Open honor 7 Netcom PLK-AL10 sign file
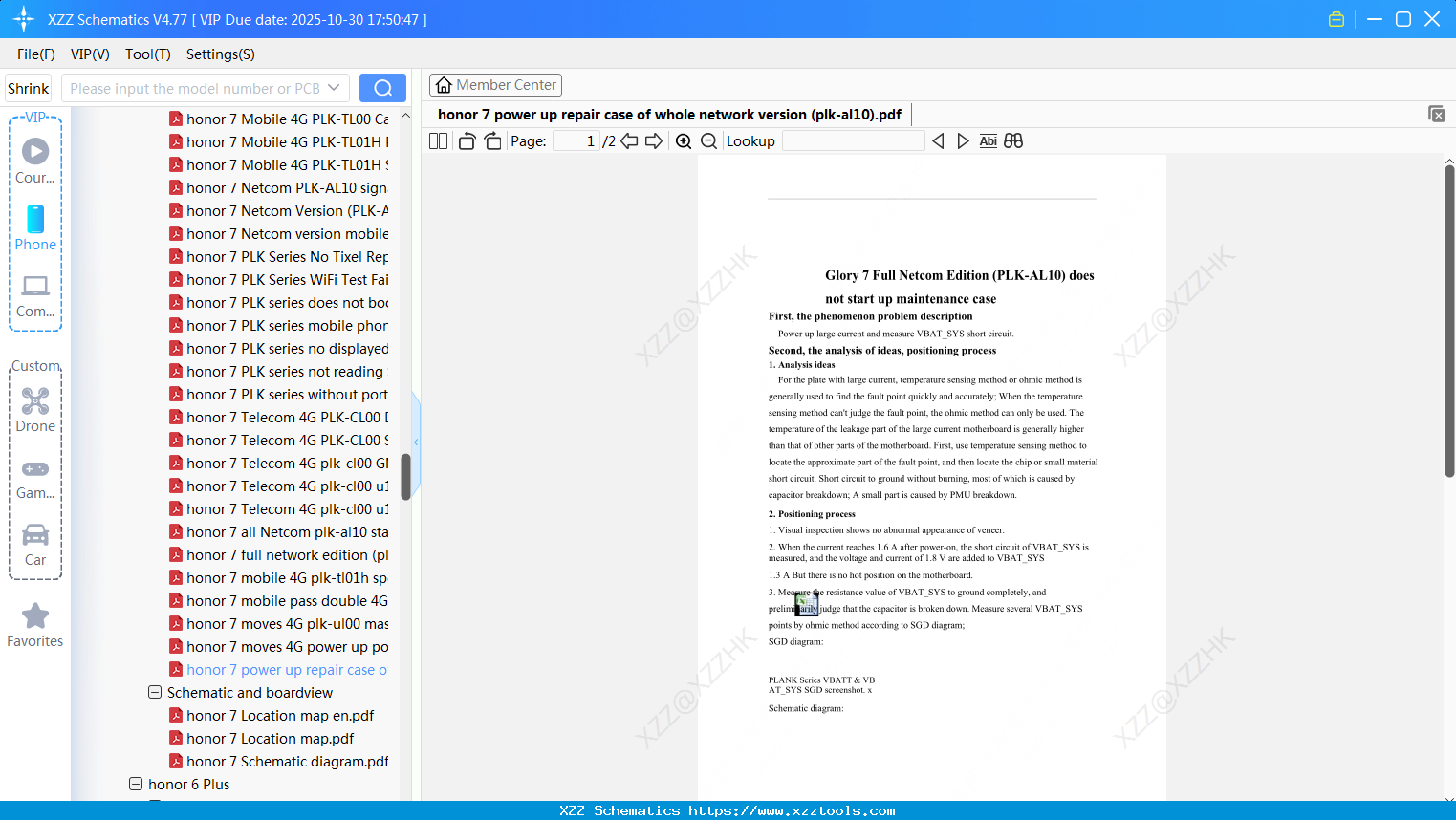 coord(278,187)
